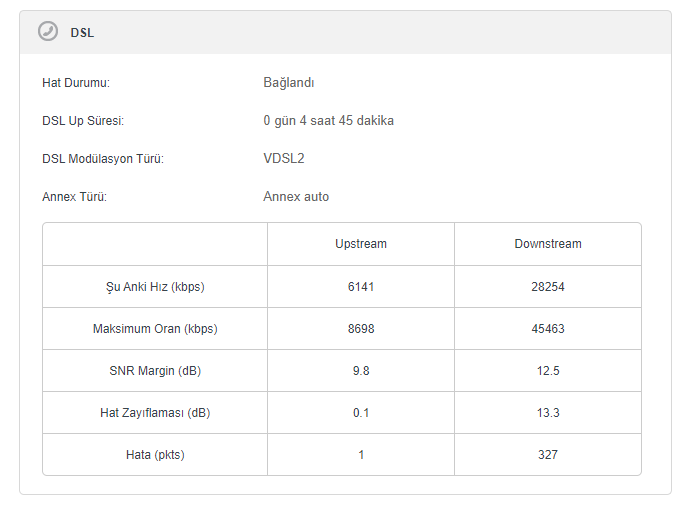Click the DSL phone icon

pos(48,32)
